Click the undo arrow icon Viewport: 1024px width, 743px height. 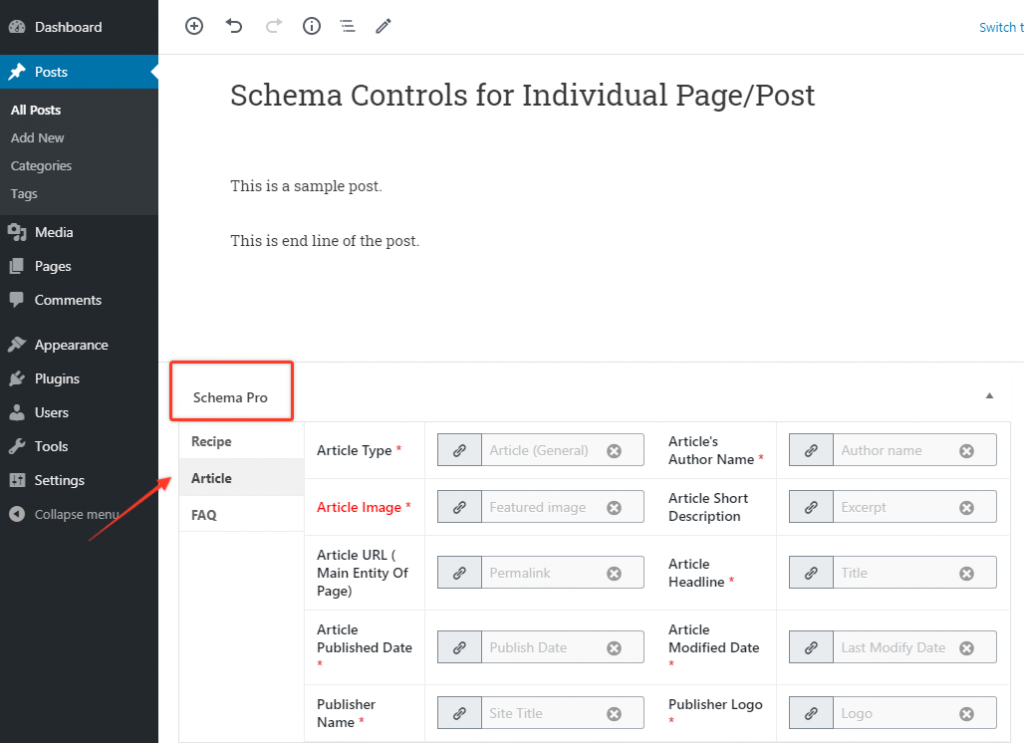pyautogui.click(x=234, y=27)
